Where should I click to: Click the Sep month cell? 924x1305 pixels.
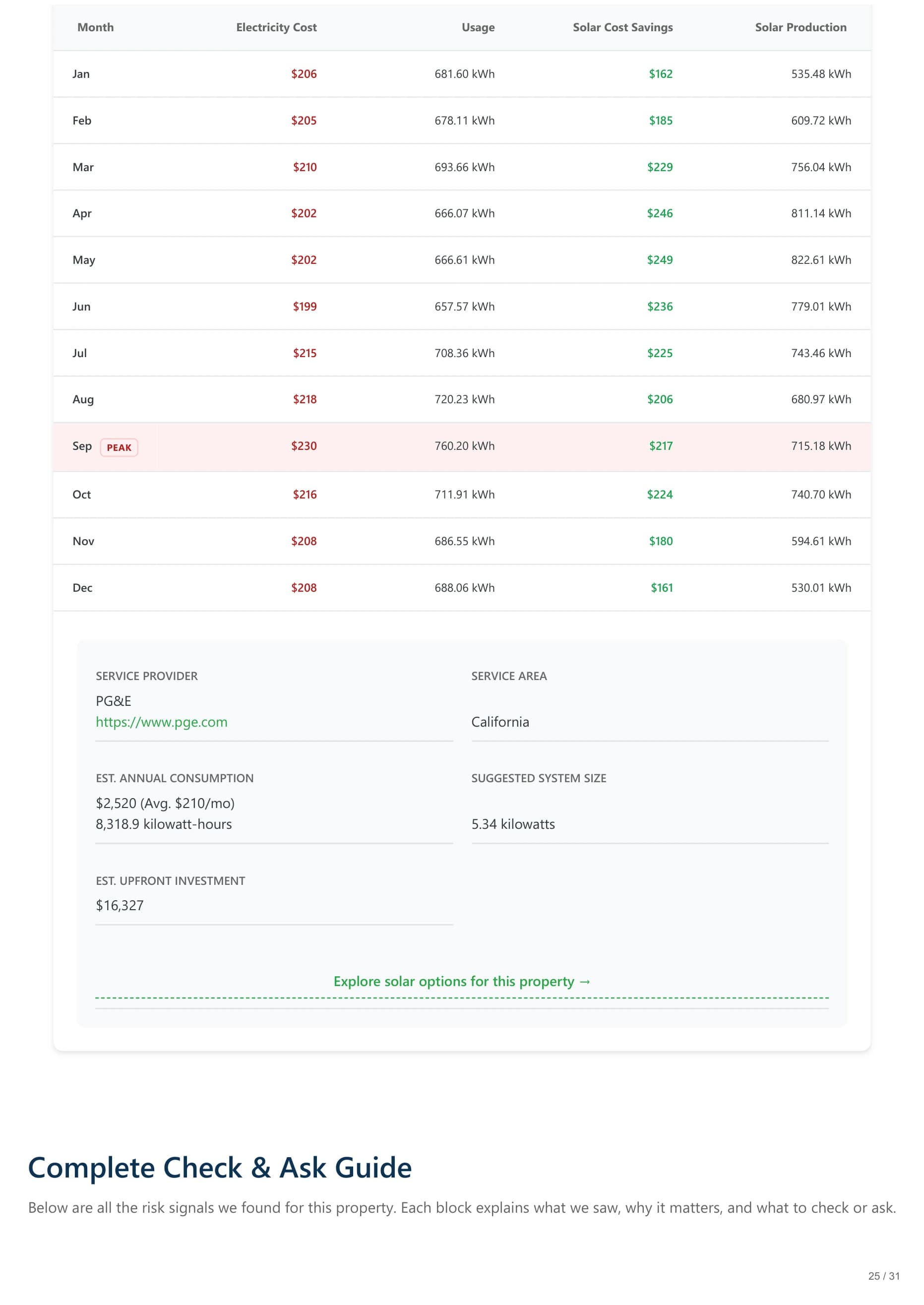pyautogui.click(x=82, y=446)
